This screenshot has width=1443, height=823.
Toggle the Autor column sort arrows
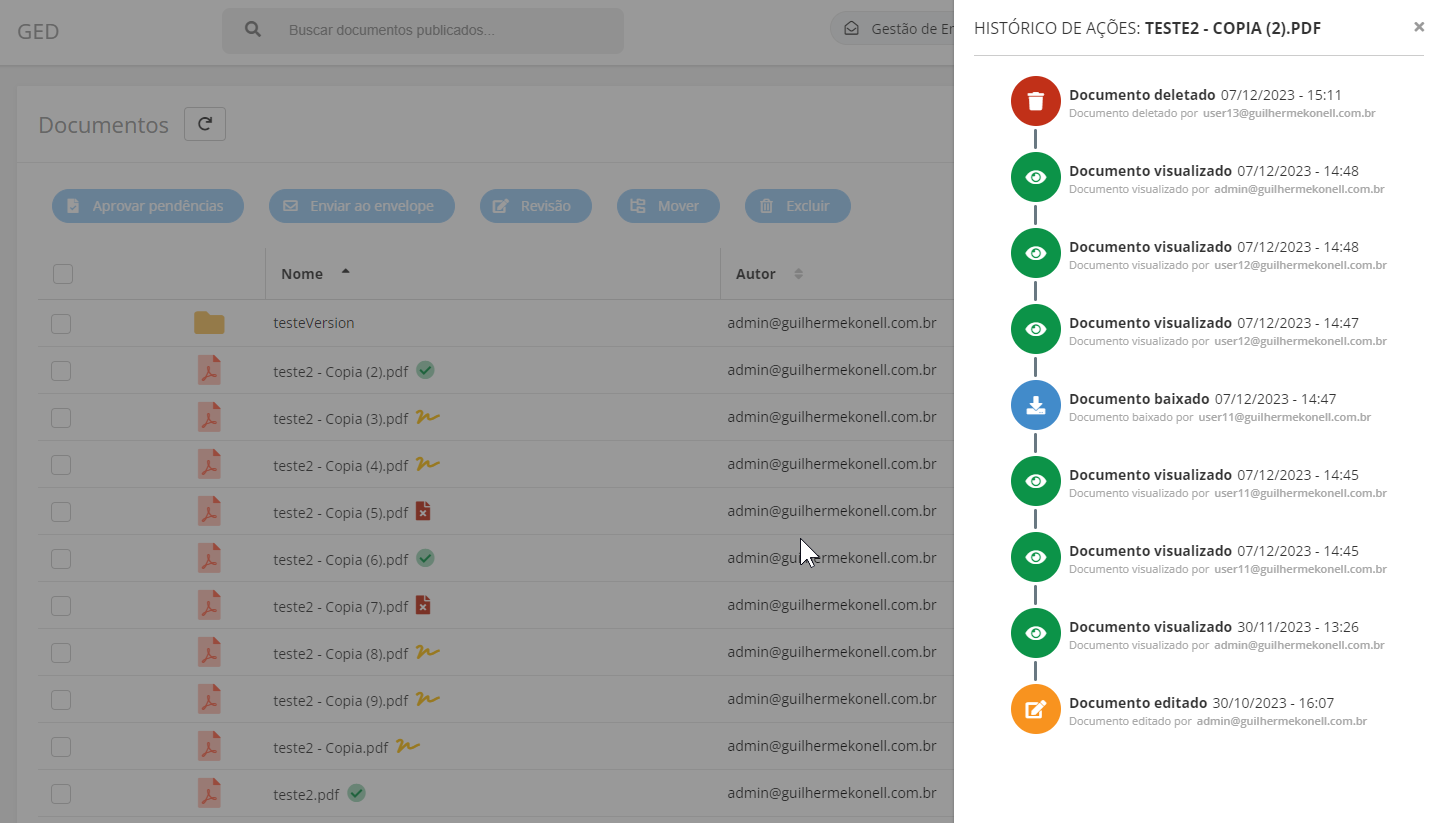798,274
